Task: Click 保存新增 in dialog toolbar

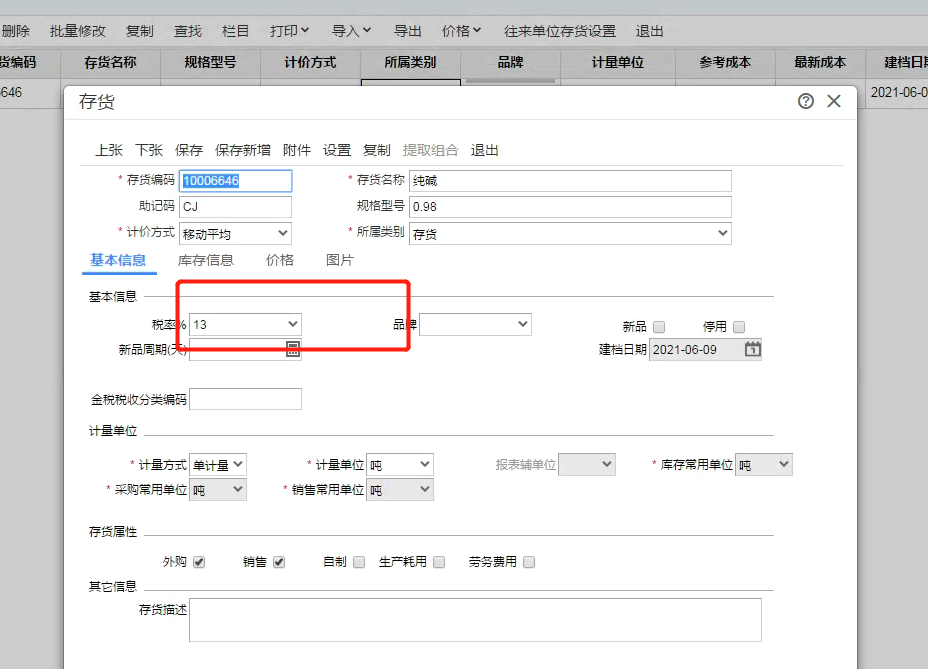Action: point(243,150)
